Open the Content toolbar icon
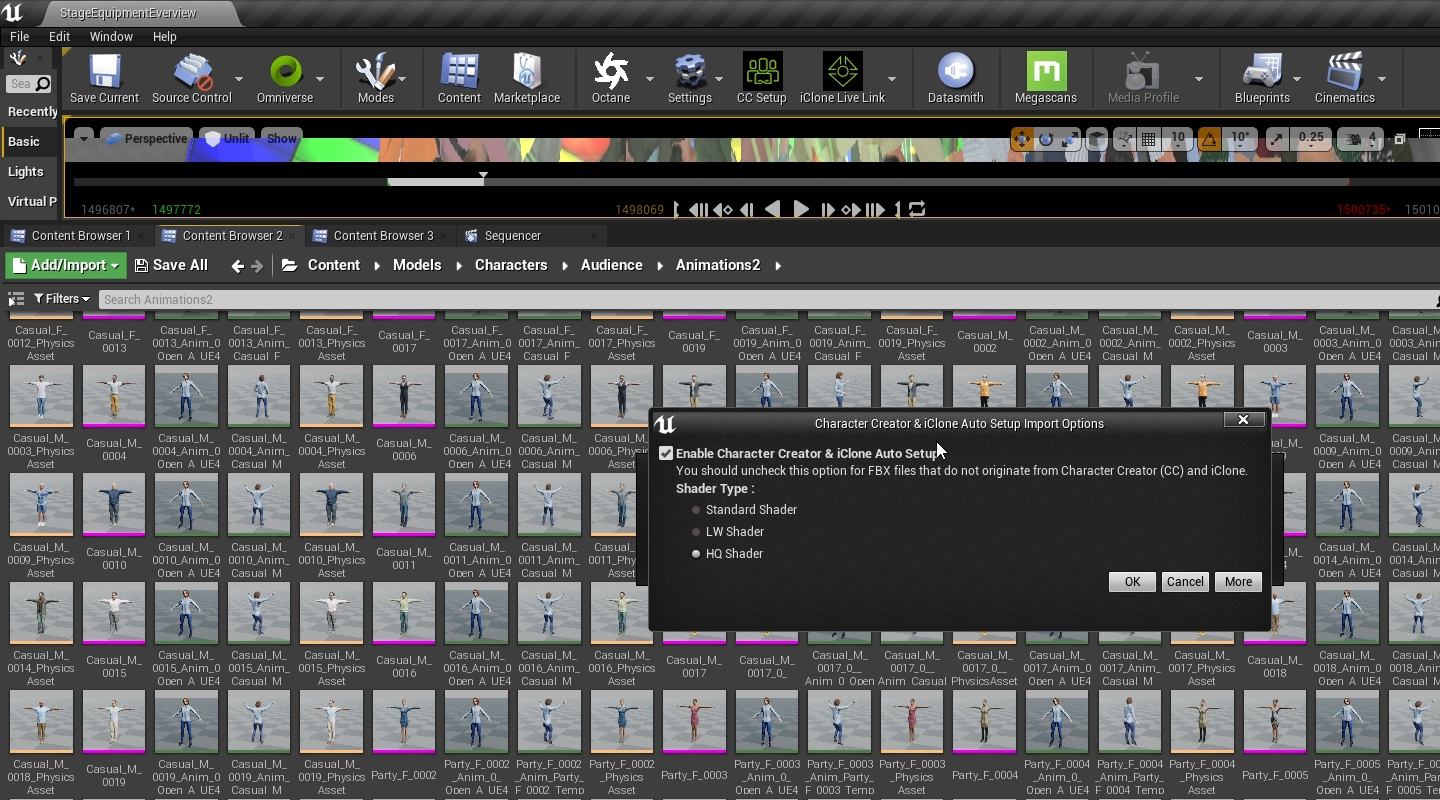Viewport: 1440px width, 800px height. click(x=459, y=78)
